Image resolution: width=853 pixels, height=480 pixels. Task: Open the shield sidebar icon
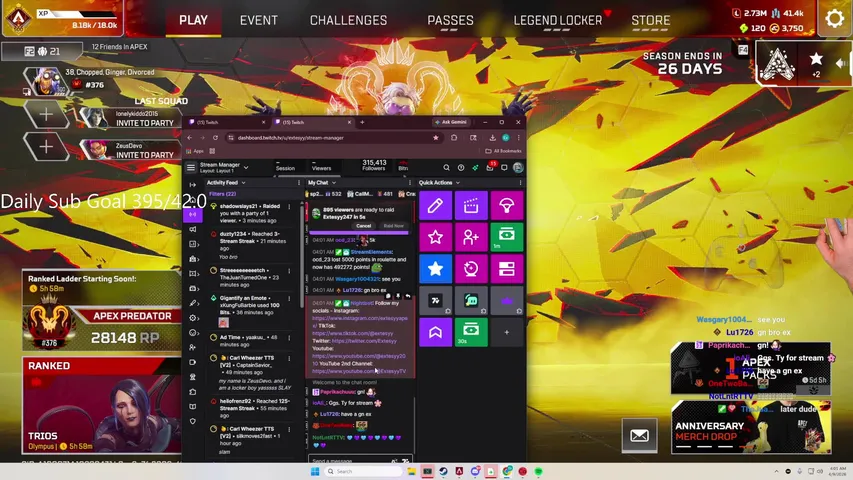pyautogui.click(x=193, y=421)
